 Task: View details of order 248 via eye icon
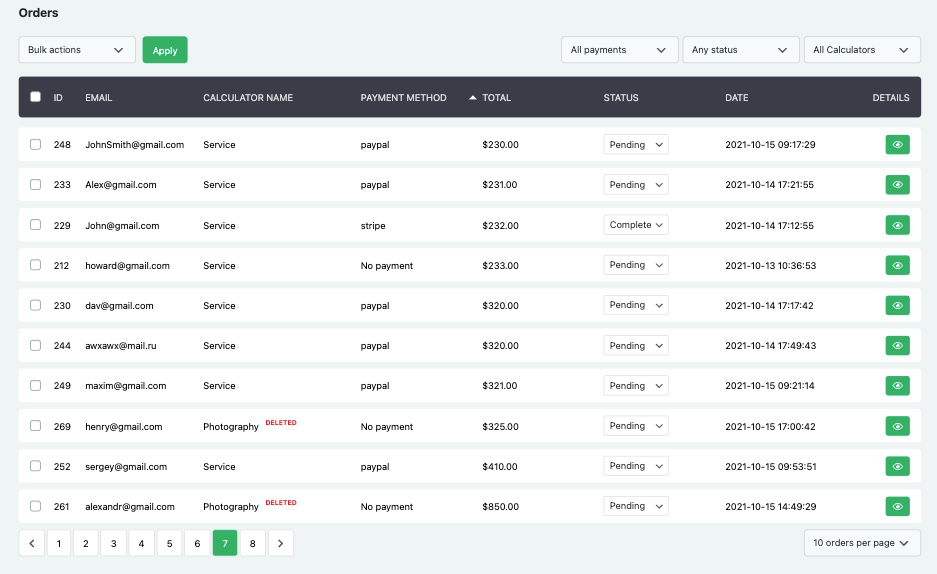897,145
